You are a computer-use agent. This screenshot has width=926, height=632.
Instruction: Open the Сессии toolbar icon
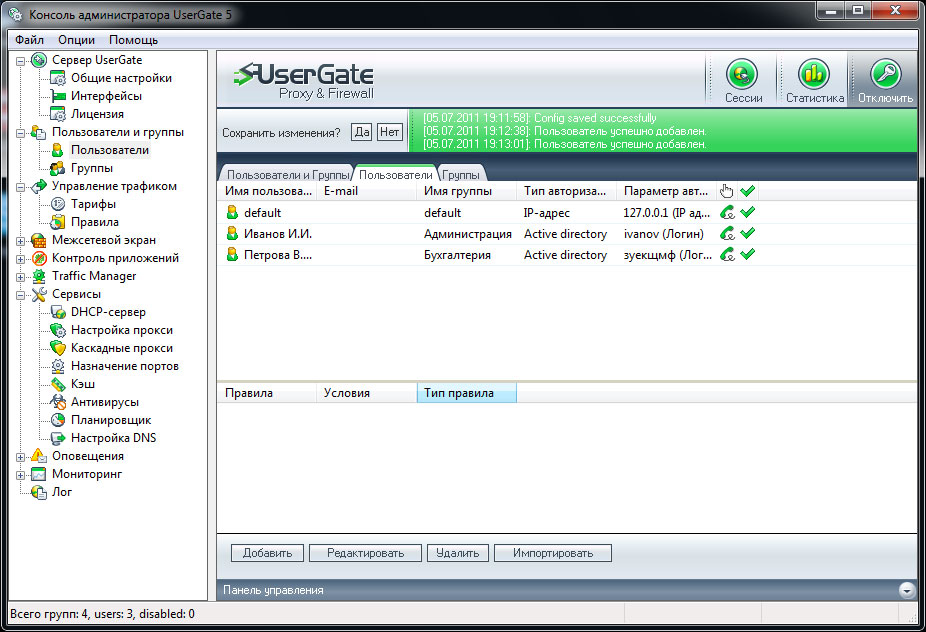742,74
